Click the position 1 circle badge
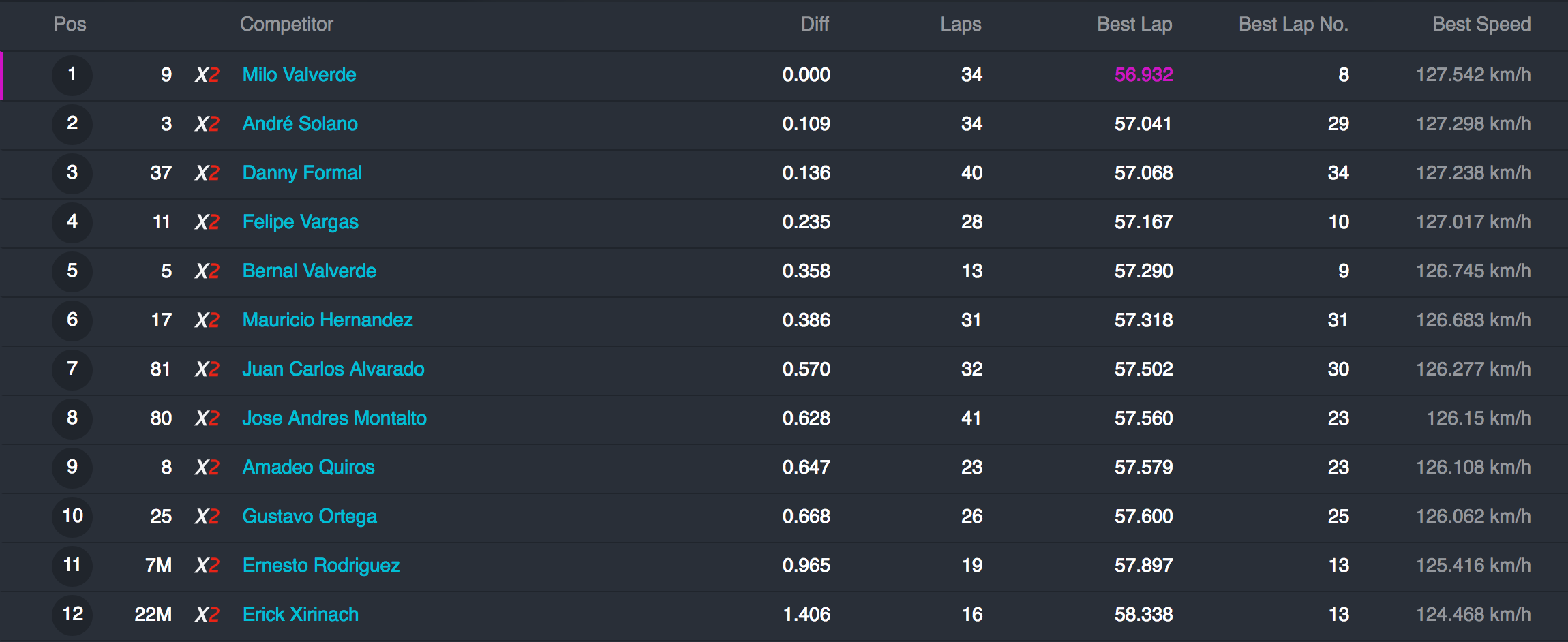The width and height of the screenshot is (1568, 642). tap(72, 75)
